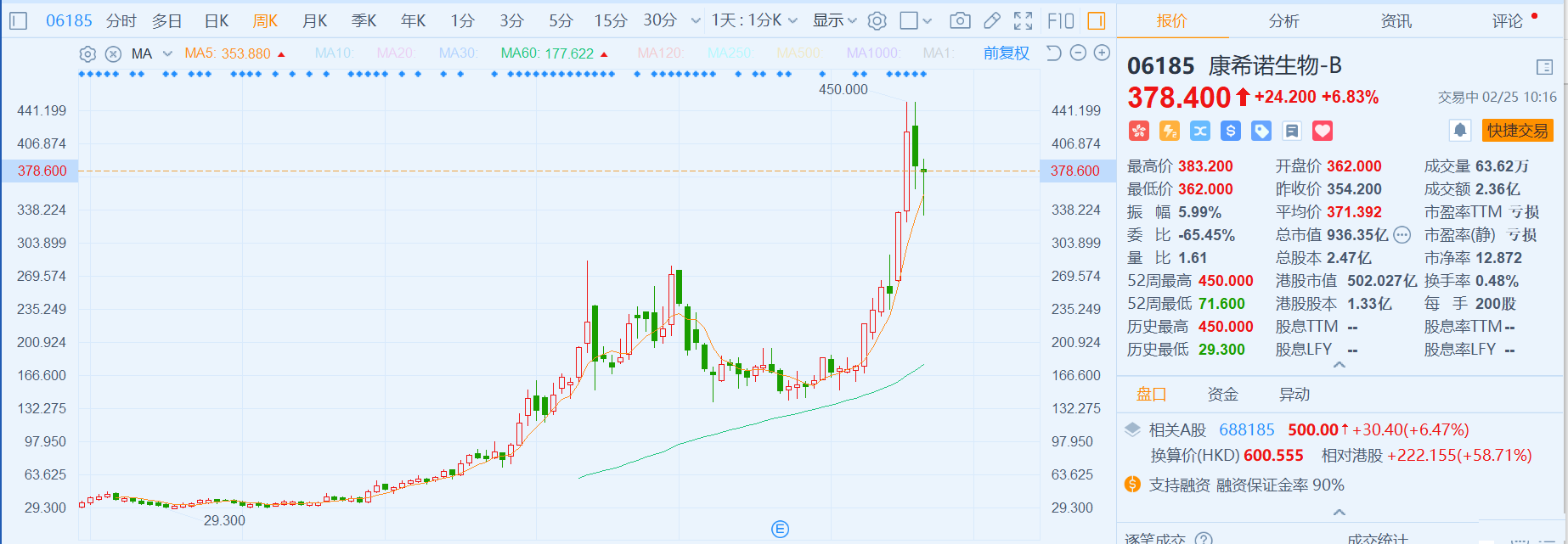Switch to 多日 multi-day chart
Viewport: 1568px width, 544px height.
[x=167, y=20]
